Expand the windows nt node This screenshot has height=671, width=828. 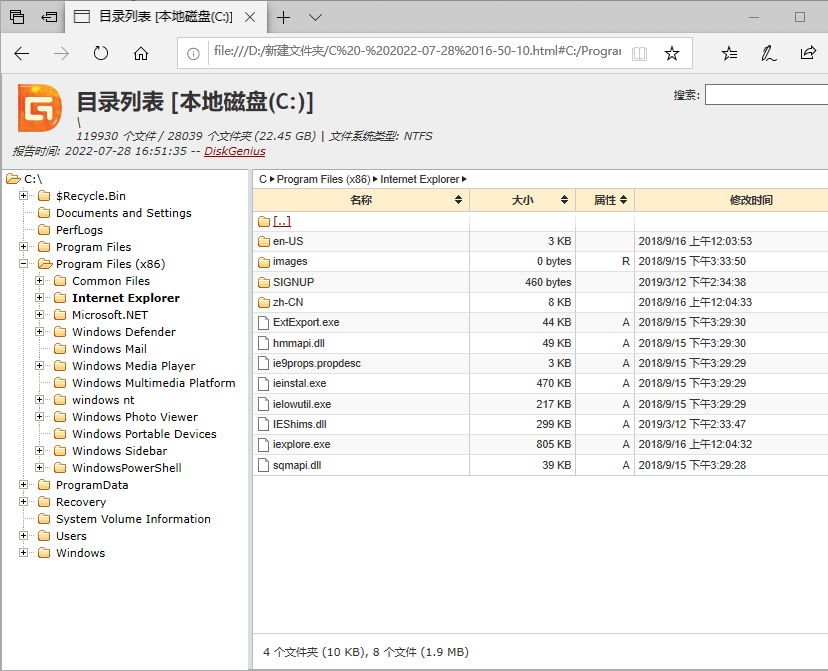[40, 400]
